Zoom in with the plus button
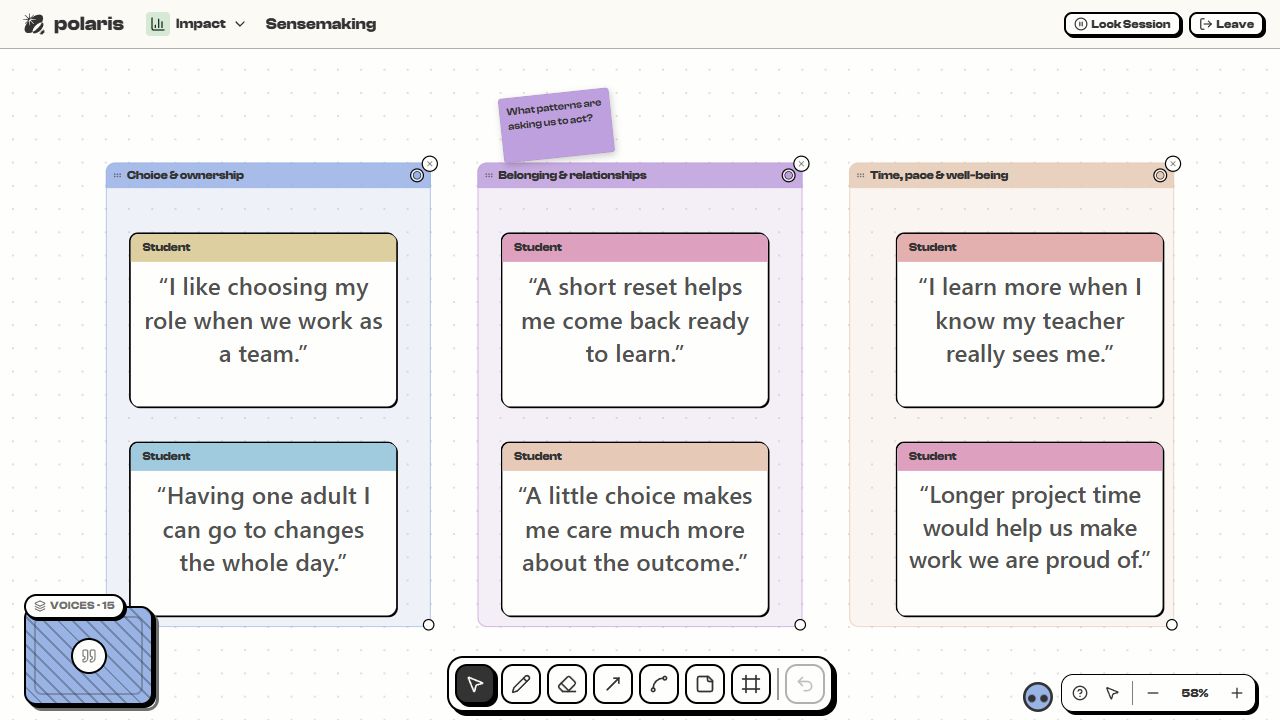 click(x=1237, y=693)
